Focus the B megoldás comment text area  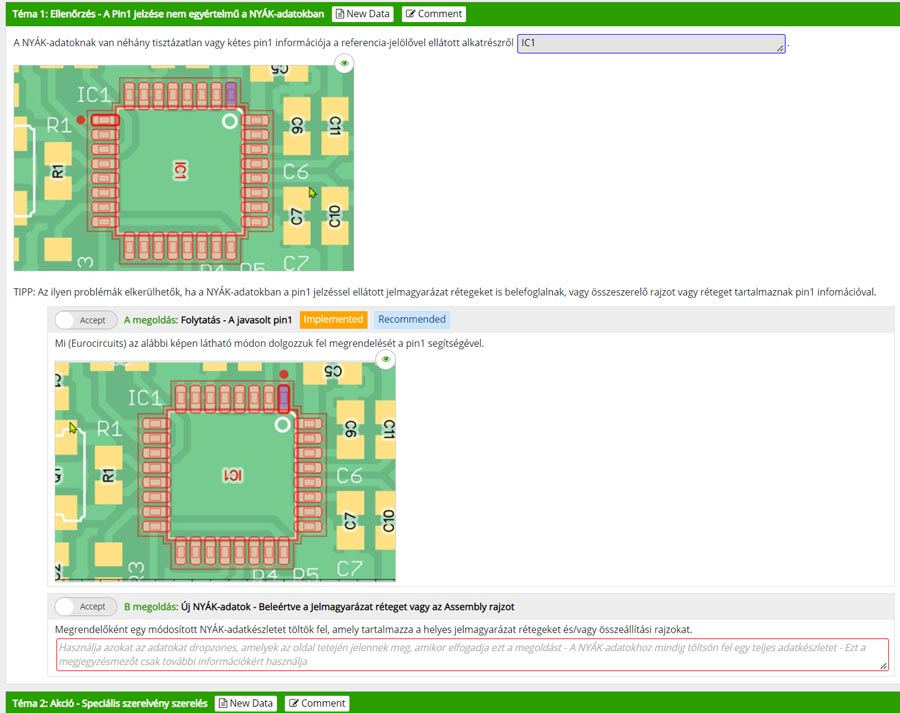(470, 654)
